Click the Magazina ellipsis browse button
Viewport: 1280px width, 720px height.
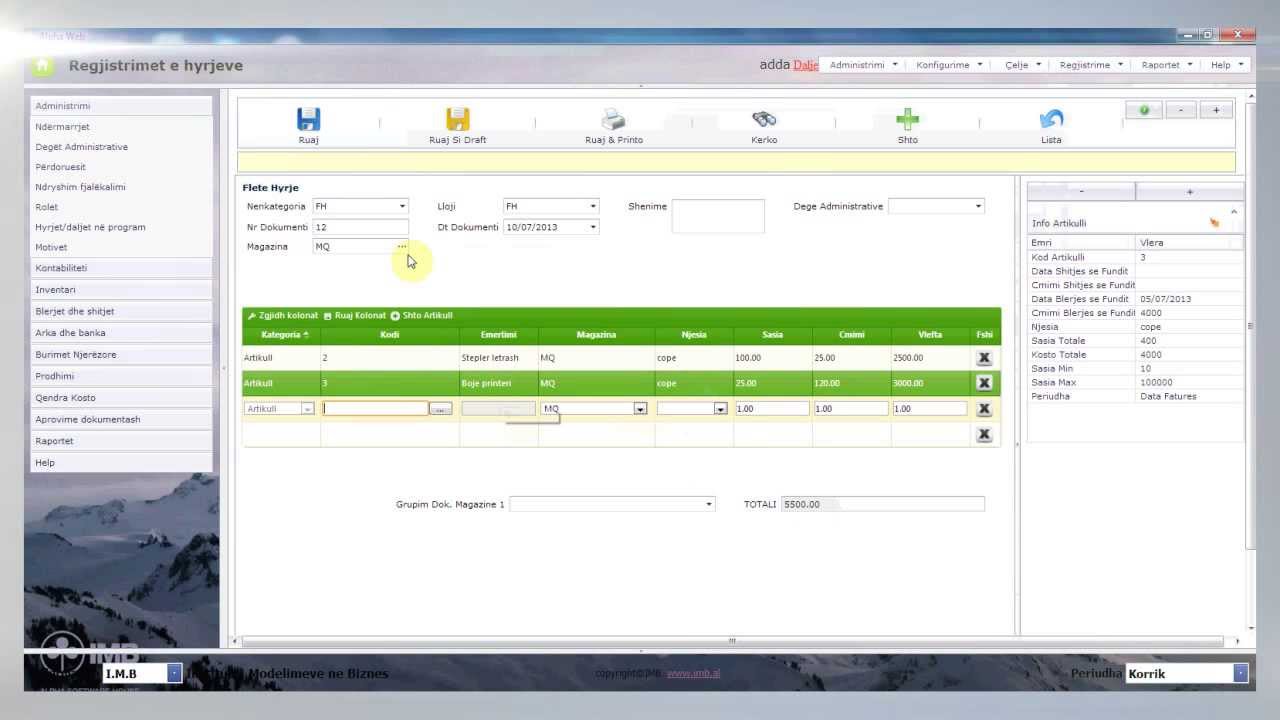402,246
